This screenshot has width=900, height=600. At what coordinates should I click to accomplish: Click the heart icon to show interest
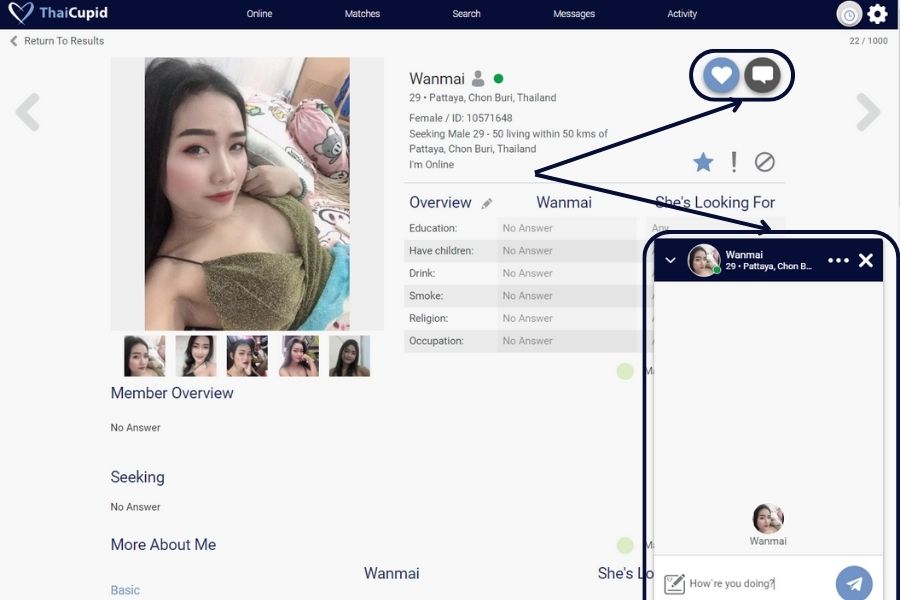(x=721, y=75)
